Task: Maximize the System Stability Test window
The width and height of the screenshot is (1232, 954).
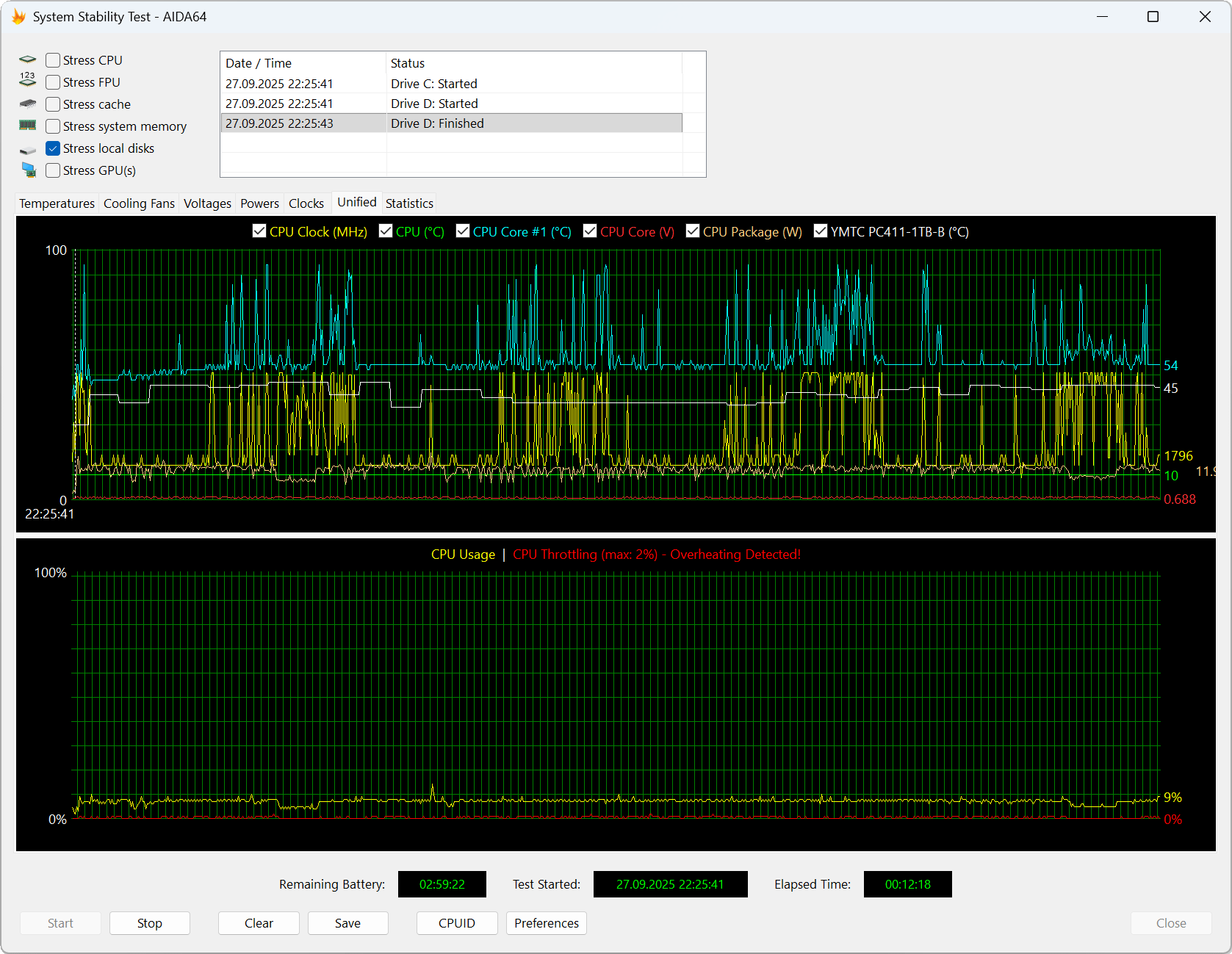Action: [1153, 17]
